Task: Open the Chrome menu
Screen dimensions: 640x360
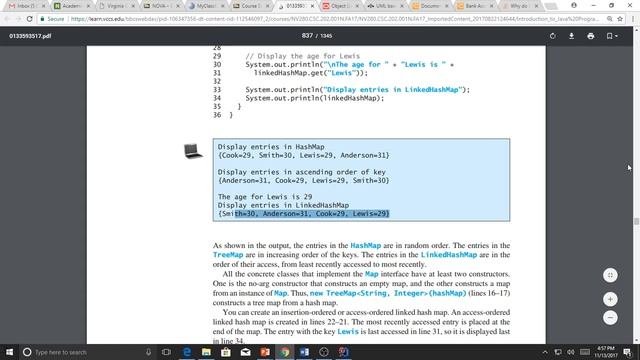Action: point(633,19)
